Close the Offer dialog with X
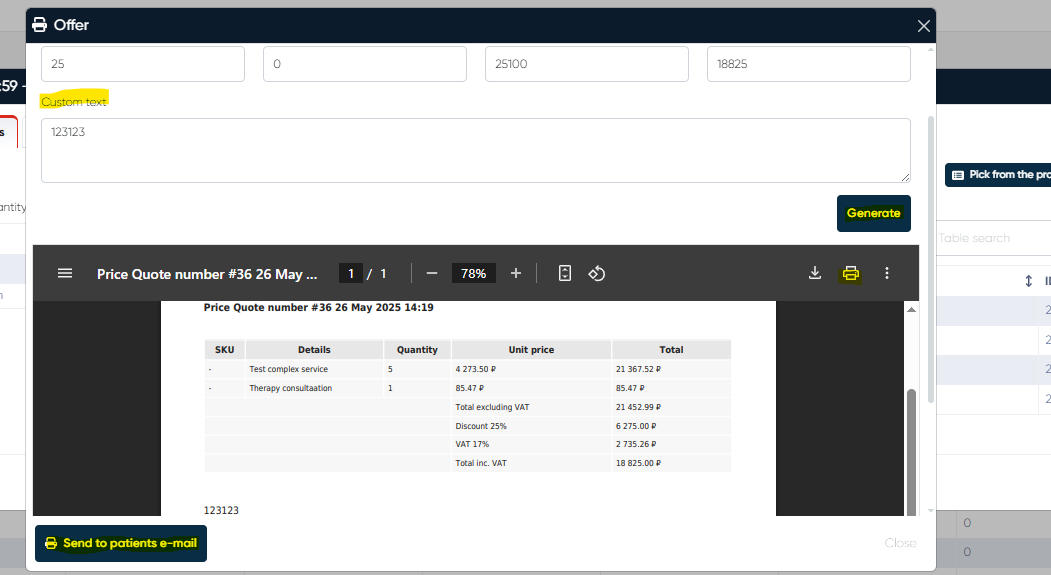1051x575 pixels. (x=923, y=26)
